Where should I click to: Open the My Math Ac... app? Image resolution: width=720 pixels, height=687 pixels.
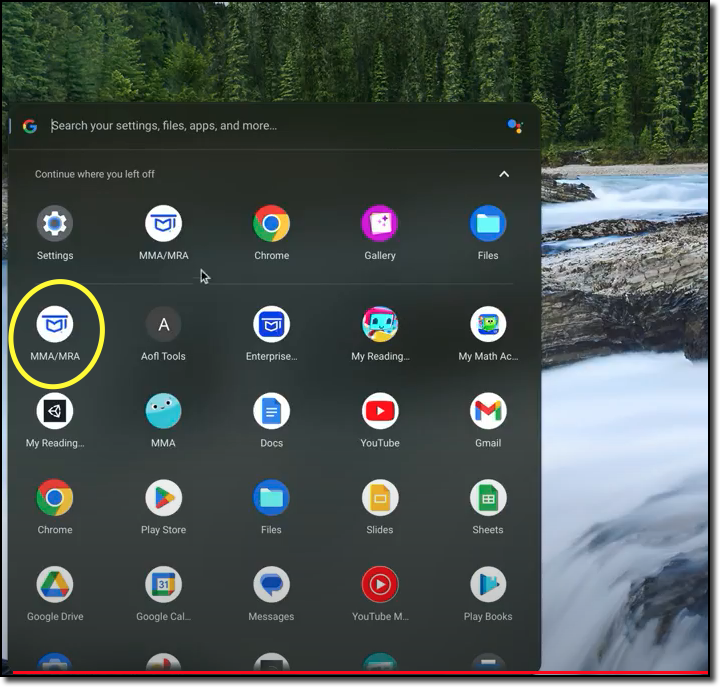(488, 325)
